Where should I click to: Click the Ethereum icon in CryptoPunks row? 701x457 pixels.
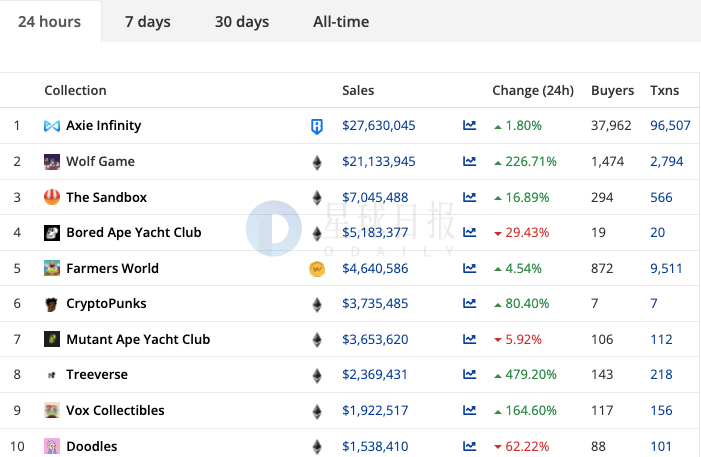(x=317, y=305)
